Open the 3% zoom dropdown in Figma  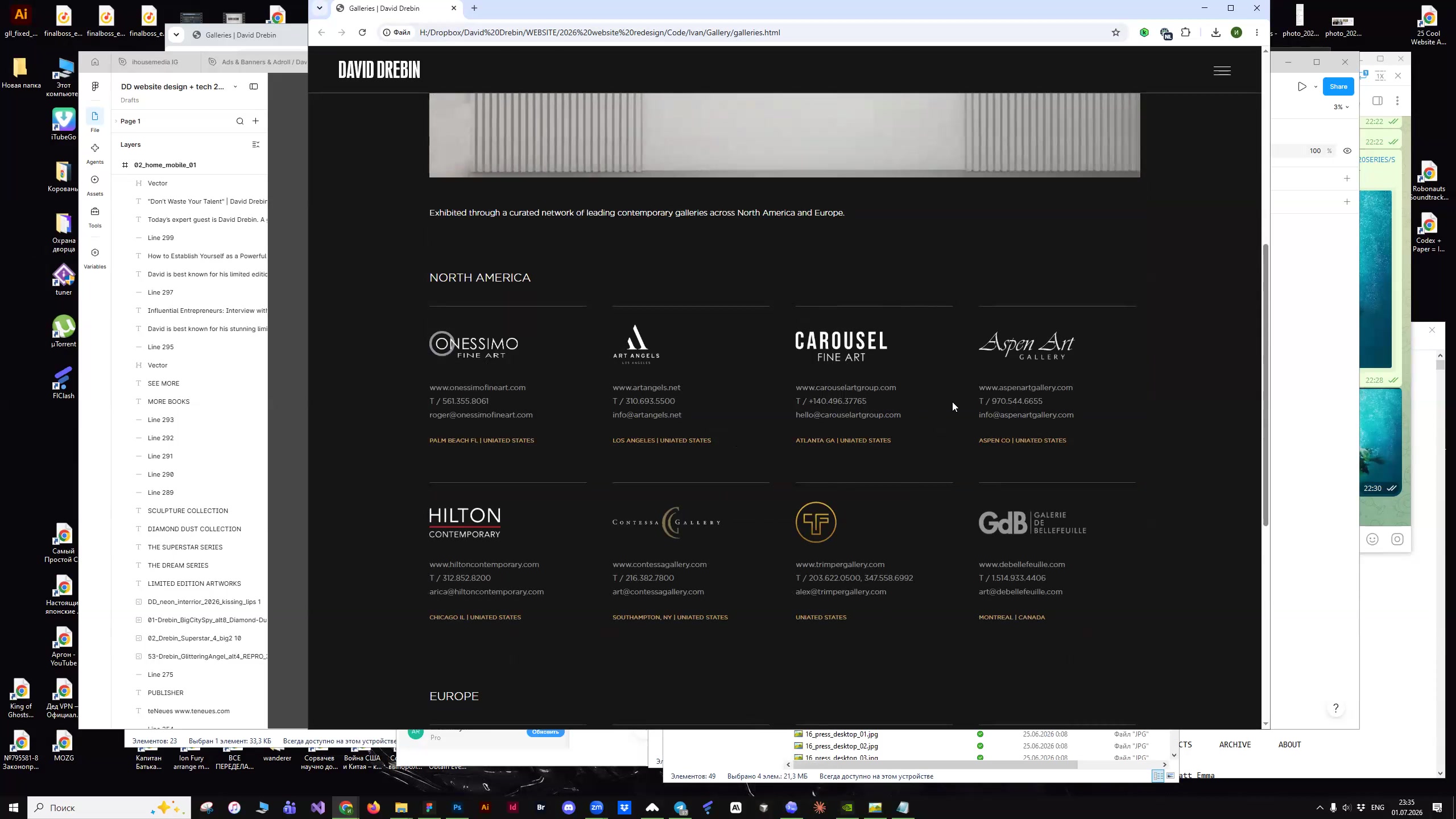[x=1341, y=107]
